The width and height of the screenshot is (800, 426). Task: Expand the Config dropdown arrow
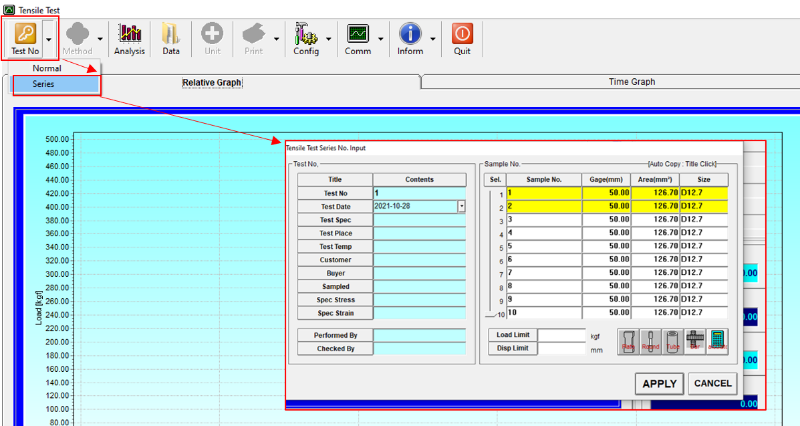pyautogui.click(x=329, y=39)
